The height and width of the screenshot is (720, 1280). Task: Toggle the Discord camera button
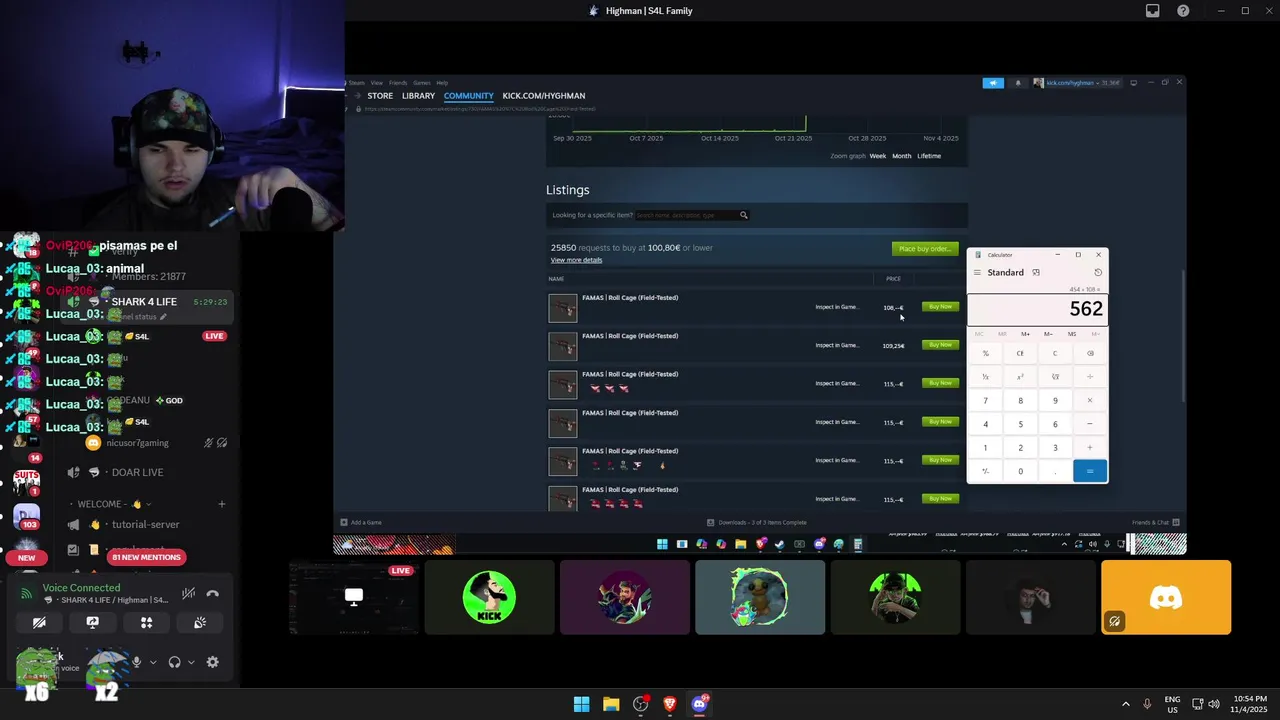(39, 622)
